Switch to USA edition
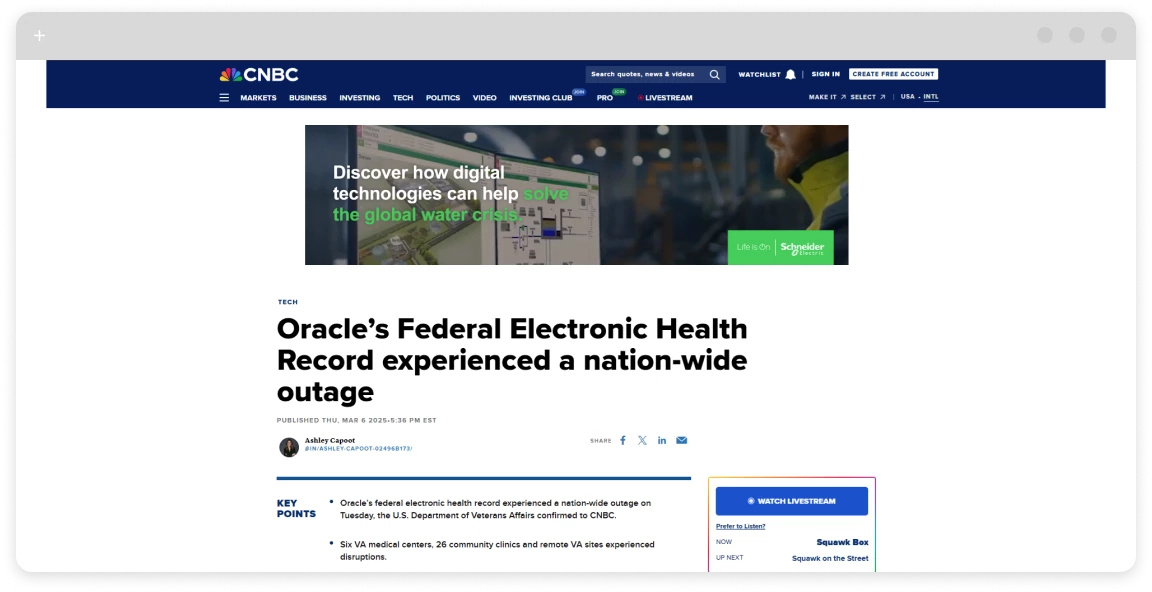The width and height of the screenshot is (1152, 592). [x=908, y=96]
